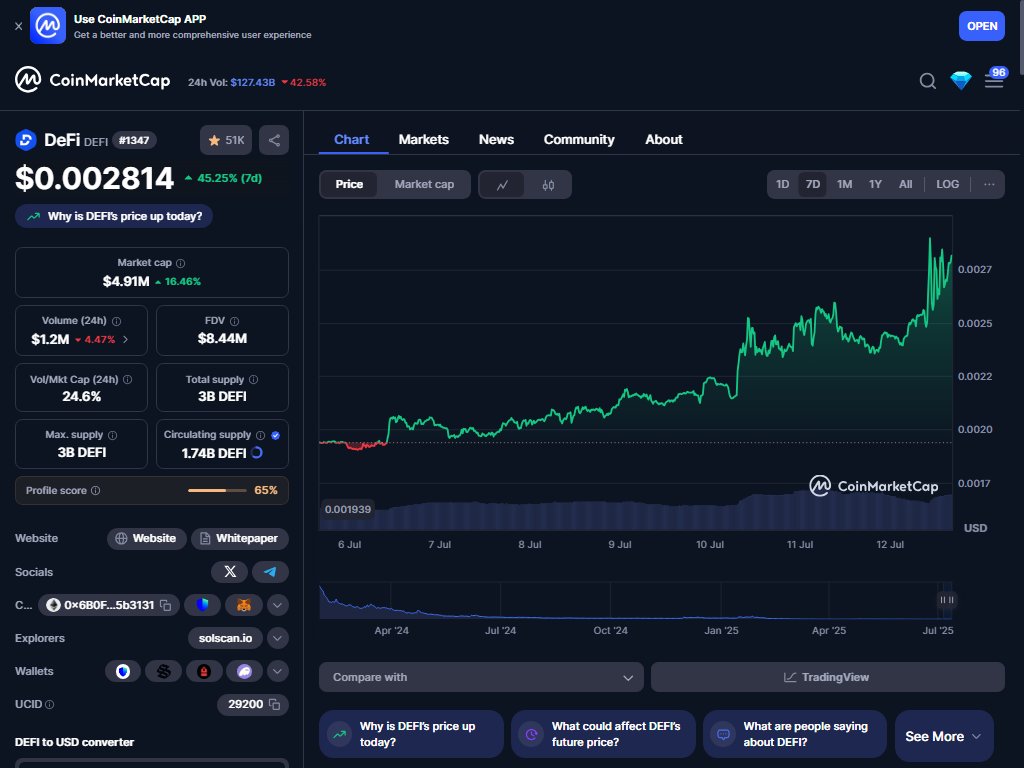Add token to MetaMask fox icon
This screenshot has height=768, width=1024.
[x=244, y=605]
